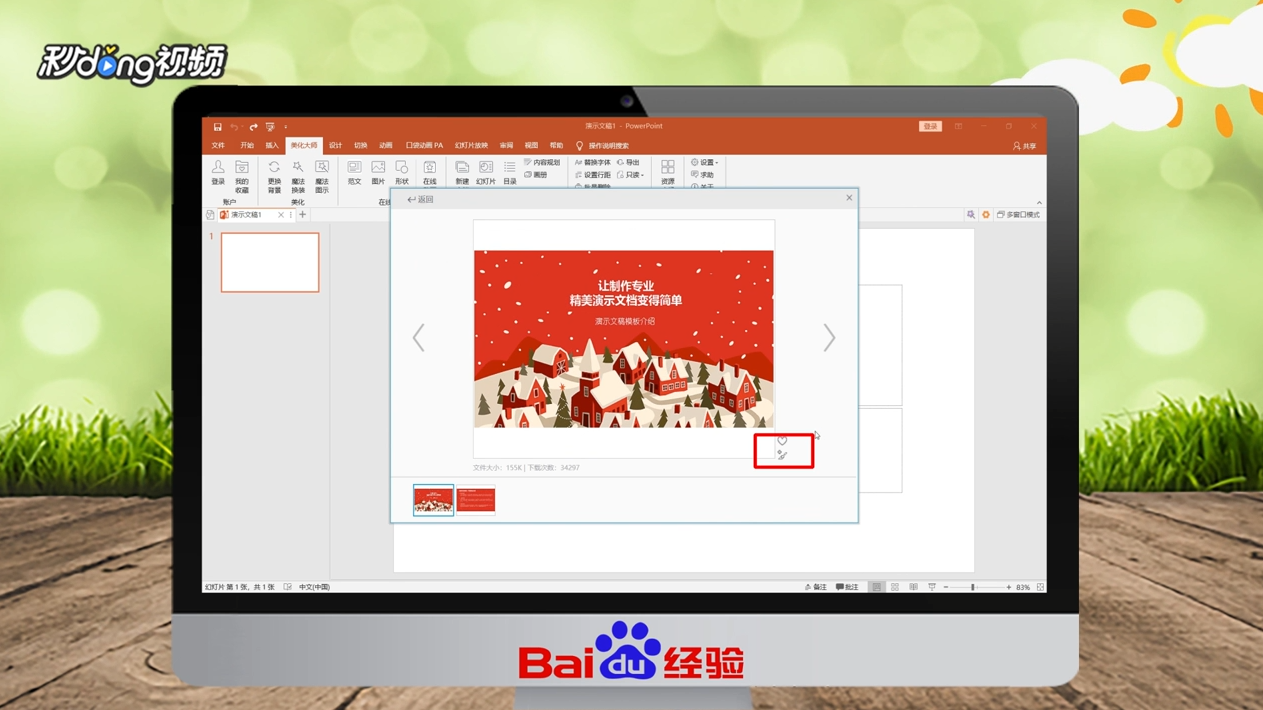
Task: Use the 魔法换装 magic wand tool
Action: click(298, 177)
